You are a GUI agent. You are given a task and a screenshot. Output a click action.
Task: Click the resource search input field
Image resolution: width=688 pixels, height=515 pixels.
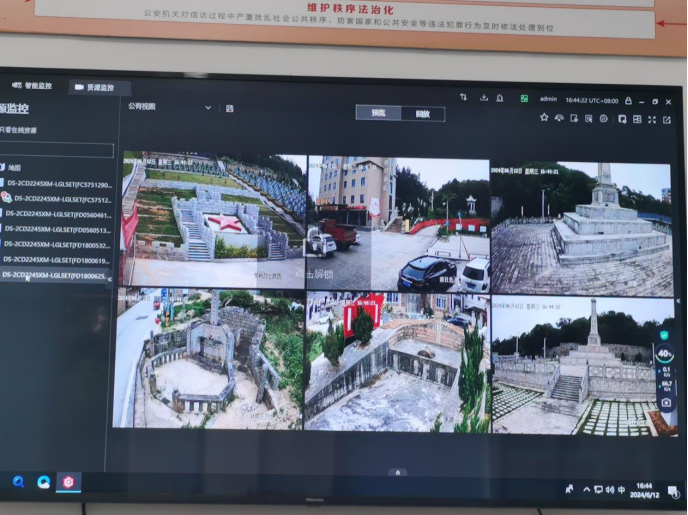[x=56, y=150]
